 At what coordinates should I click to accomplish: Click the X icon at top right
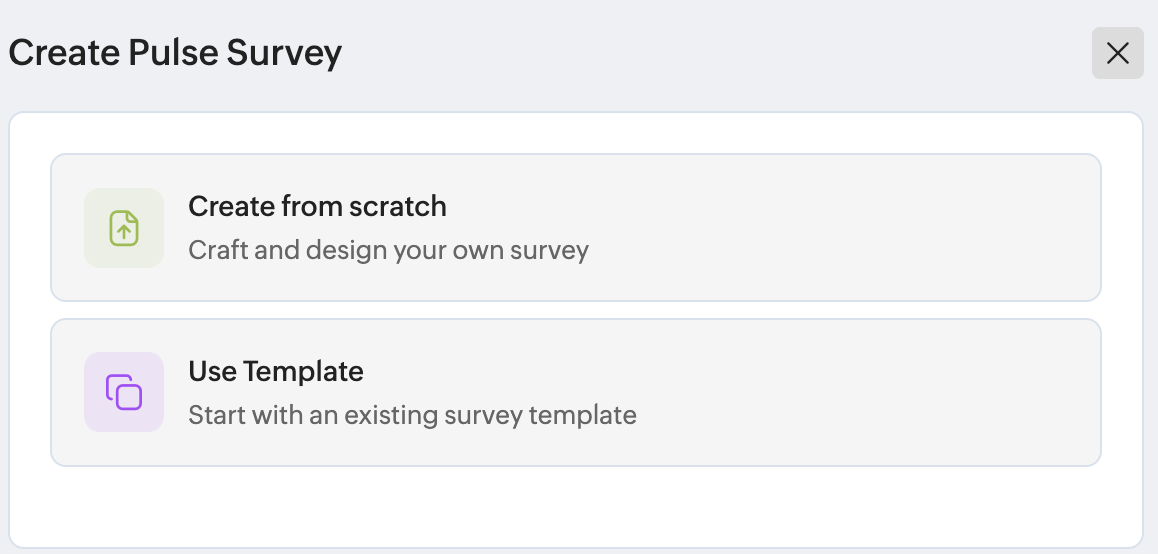[x=1117, y=53]
